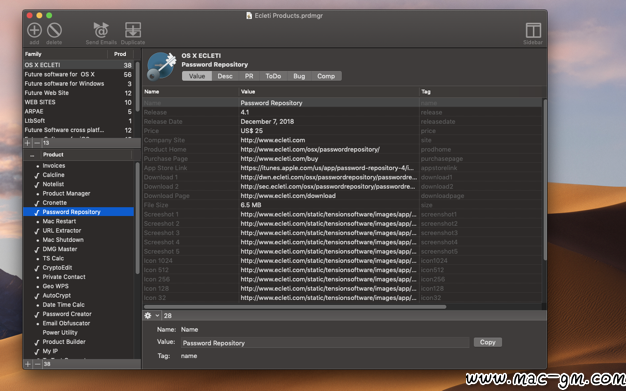Click the Password Repository key logo
The image size is (626, 391).
click(x=161, y=66)
